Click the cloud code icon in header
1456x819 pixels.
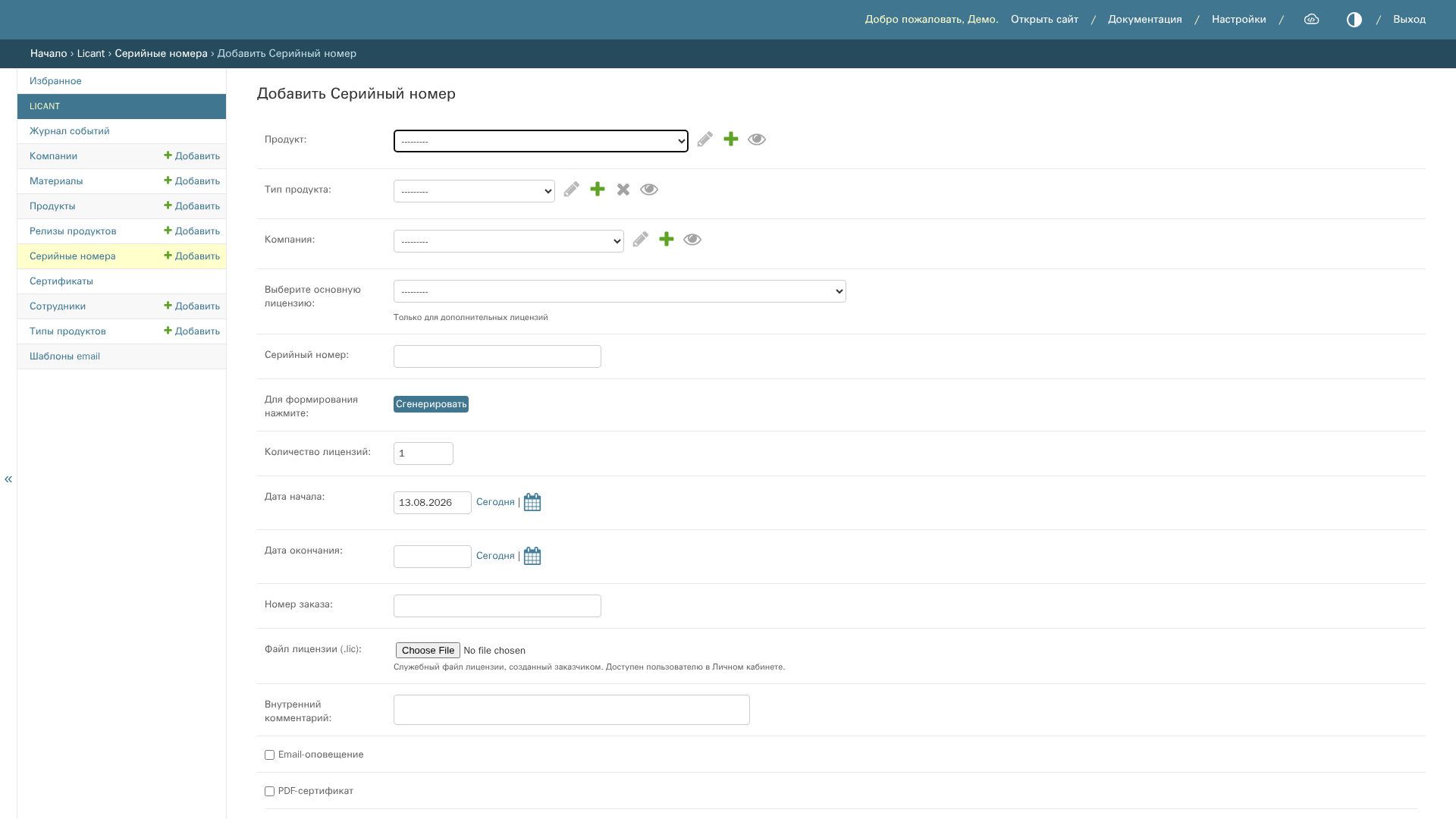point(1312,20)
